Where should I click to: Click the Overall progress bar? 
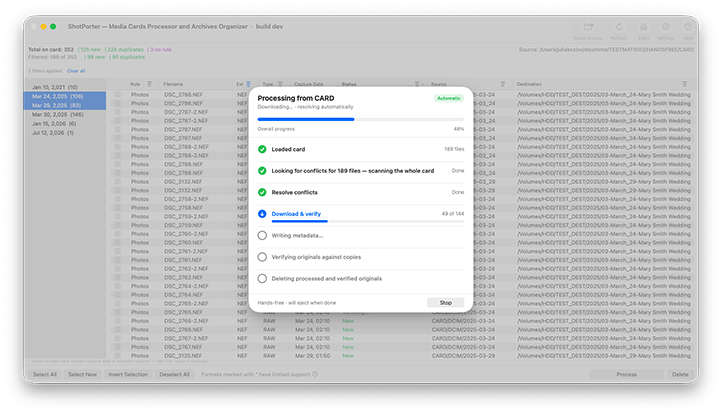coord(361,119)
